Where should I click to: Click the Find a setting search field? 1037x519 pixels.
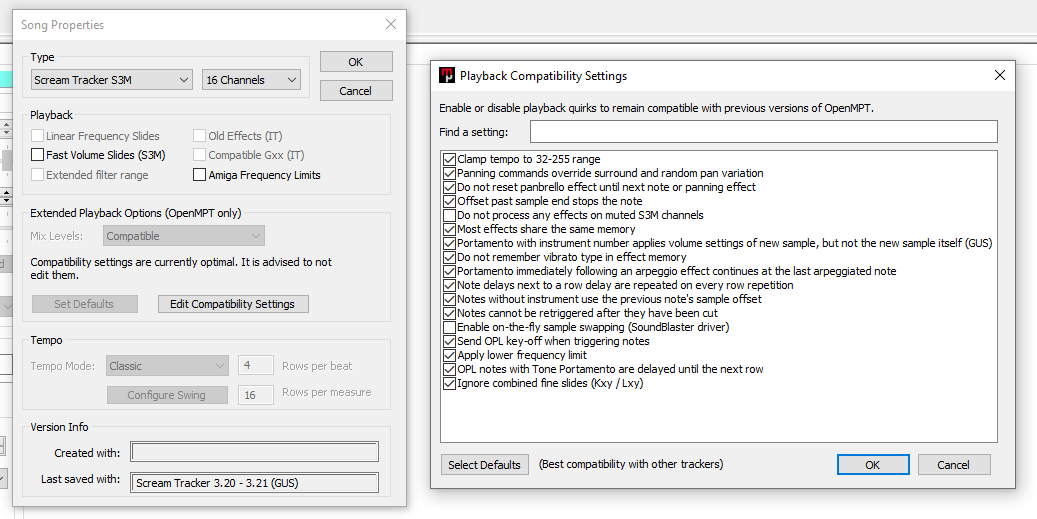(x=763, y=132)
